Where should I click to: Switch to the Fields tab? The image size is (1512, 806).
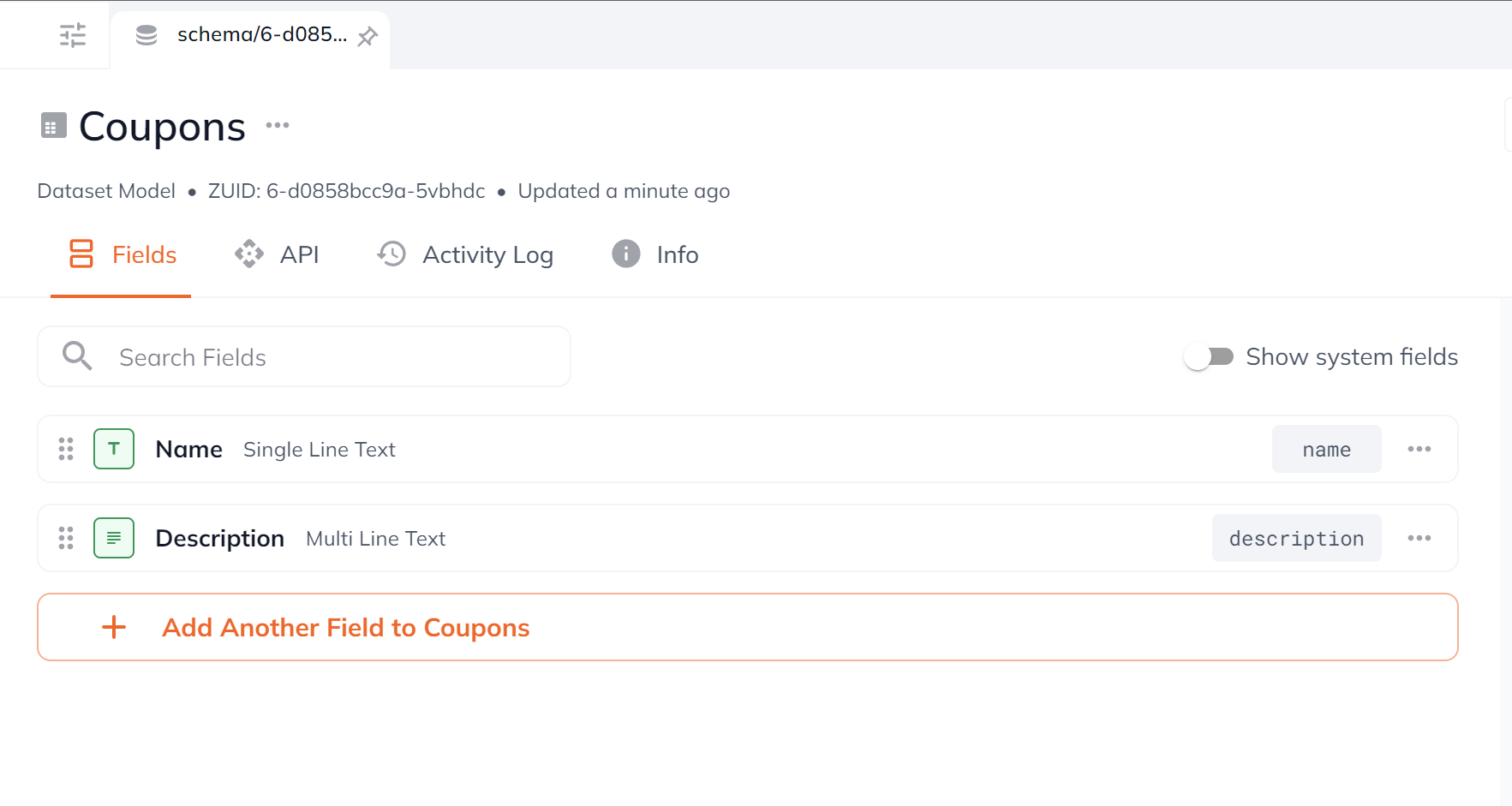[x=121, y=255]
